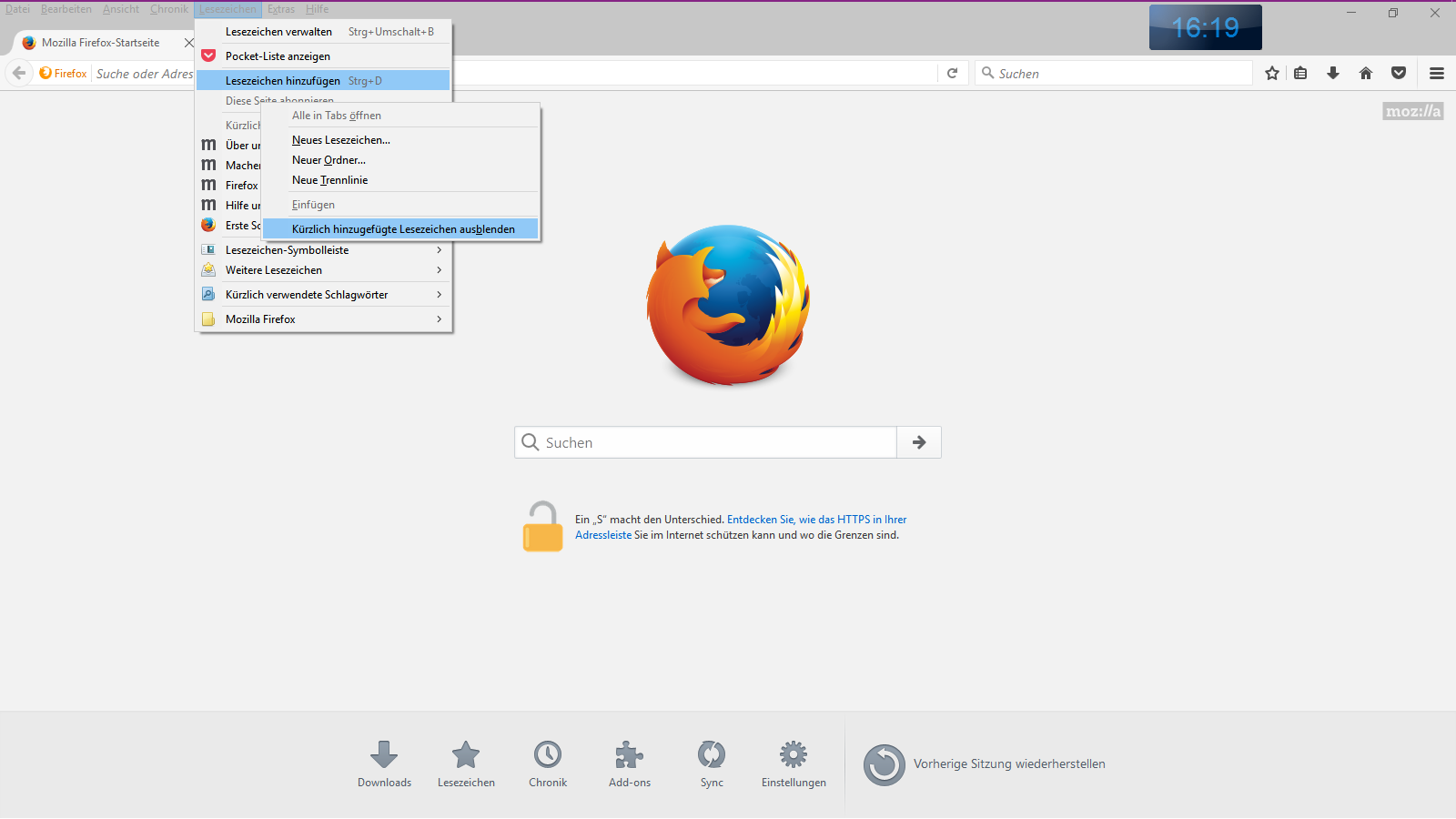Open Chronik clock in bottom launcher

(x=548, y=763)
